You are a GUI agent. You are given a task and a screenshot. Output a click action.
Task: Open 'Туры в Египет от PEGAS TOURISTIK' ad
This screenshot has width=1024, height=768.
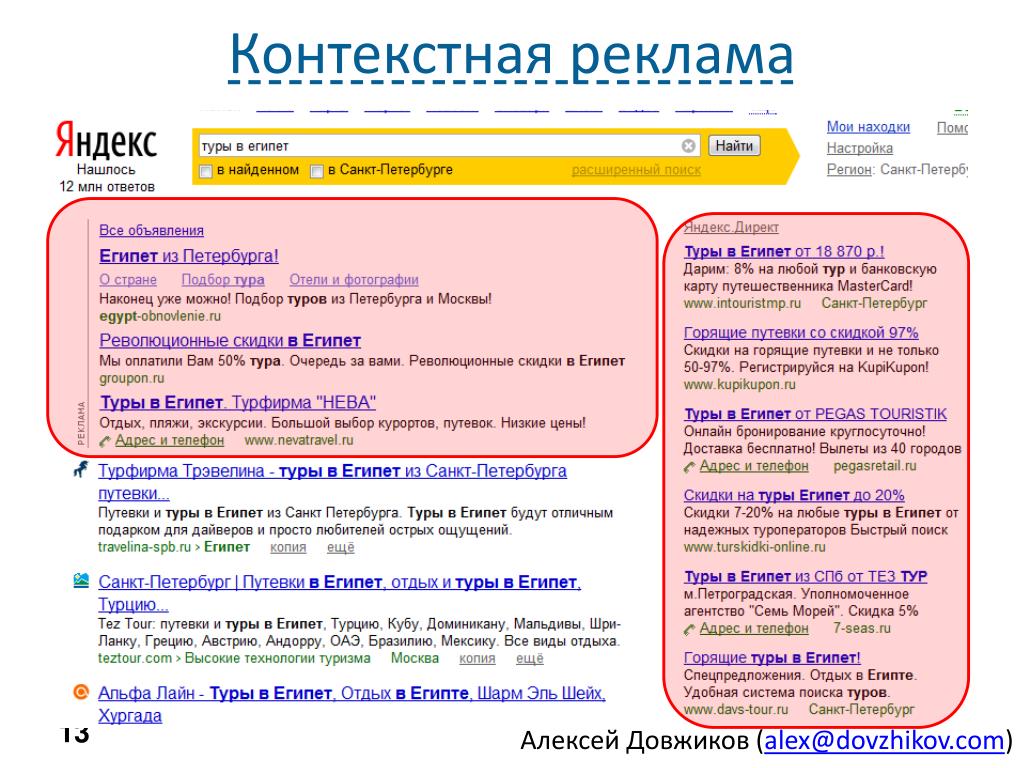click(x=815, y=414)
